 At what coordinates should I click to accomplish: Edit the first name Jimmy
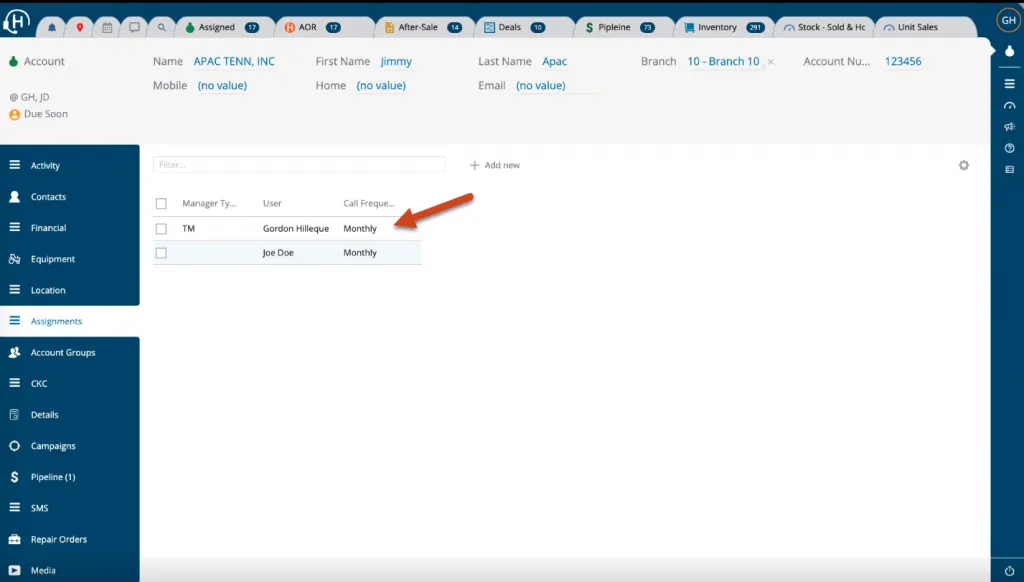(396, 61)
